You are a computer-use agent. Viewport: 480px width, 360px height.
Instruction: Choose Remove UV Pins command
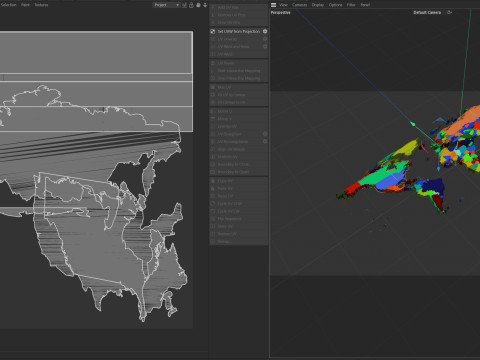point(239,15)
